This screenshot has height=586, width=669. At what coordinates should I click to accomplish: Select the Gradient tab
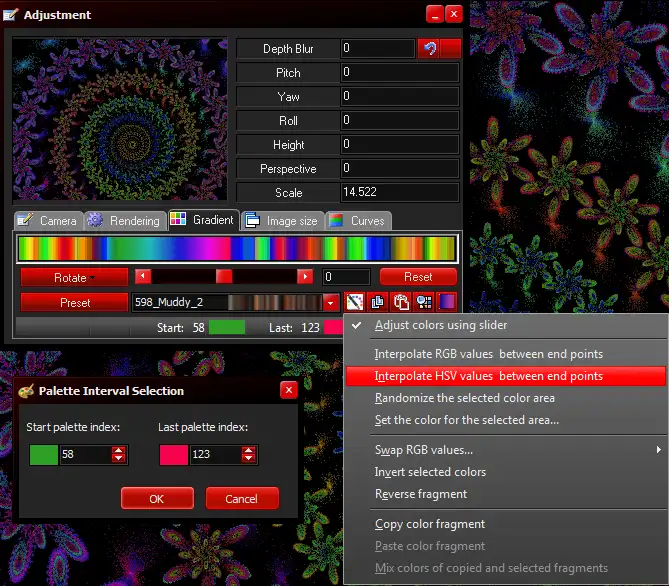click(204, 220)
